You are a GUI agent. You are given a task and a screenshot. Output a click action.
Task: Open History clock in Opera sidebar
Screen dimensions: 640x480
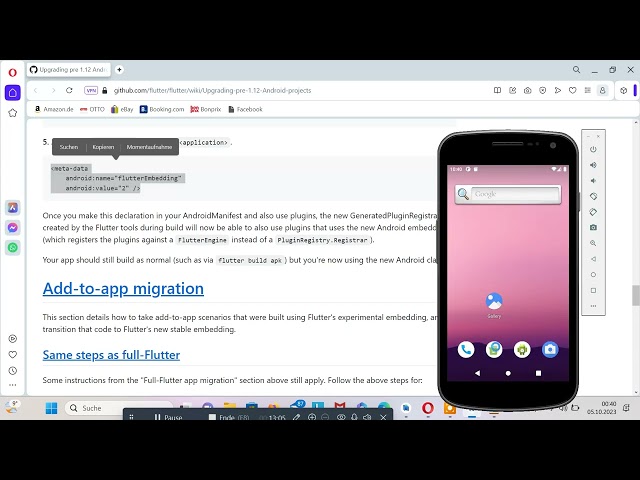[12, 371]
